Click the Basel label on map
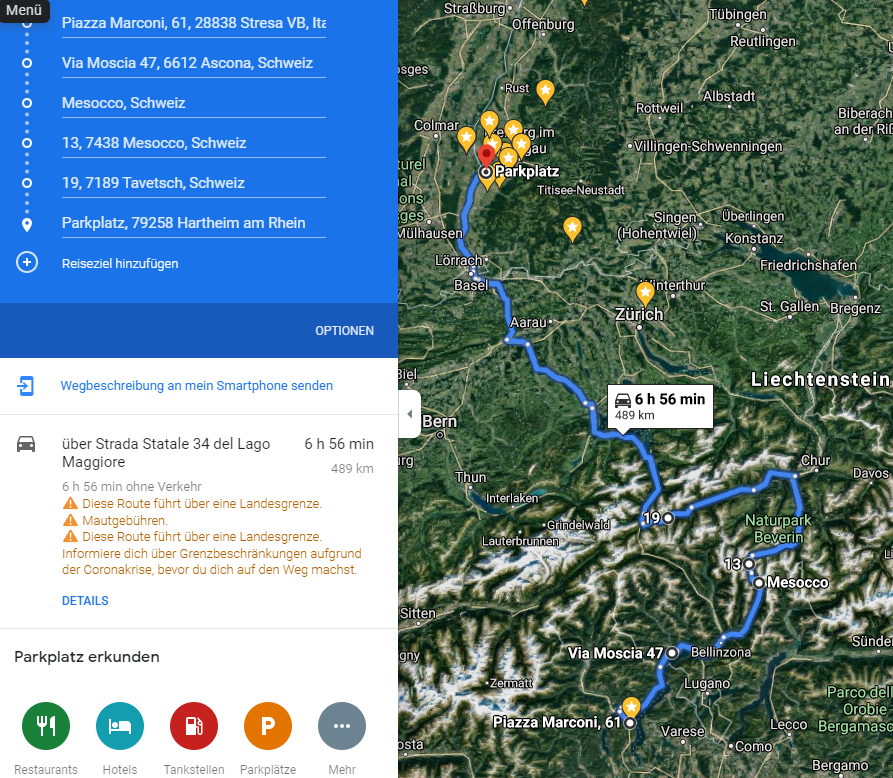 click(x=471, y=285)
